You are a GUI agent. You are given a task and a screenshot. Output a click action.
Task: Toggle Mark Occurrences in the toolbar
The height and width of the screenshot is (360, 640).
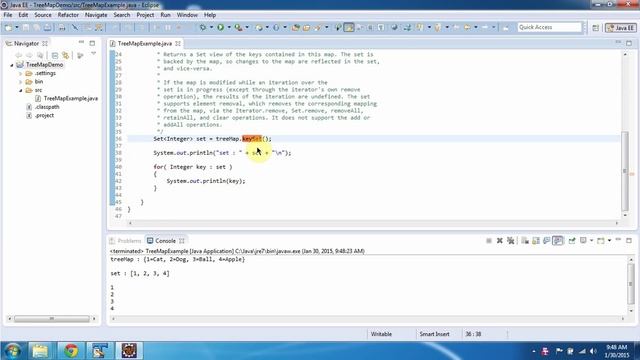coord(349,27)
